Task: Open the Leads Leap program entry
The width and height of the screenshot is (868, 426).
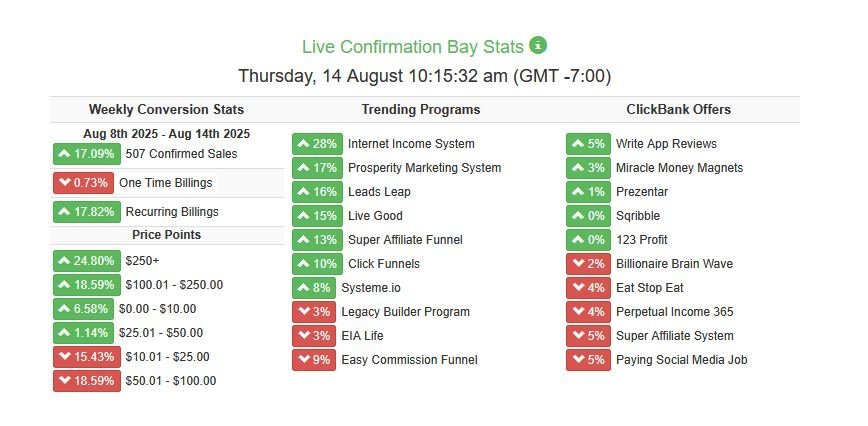Action: (379, 192)
